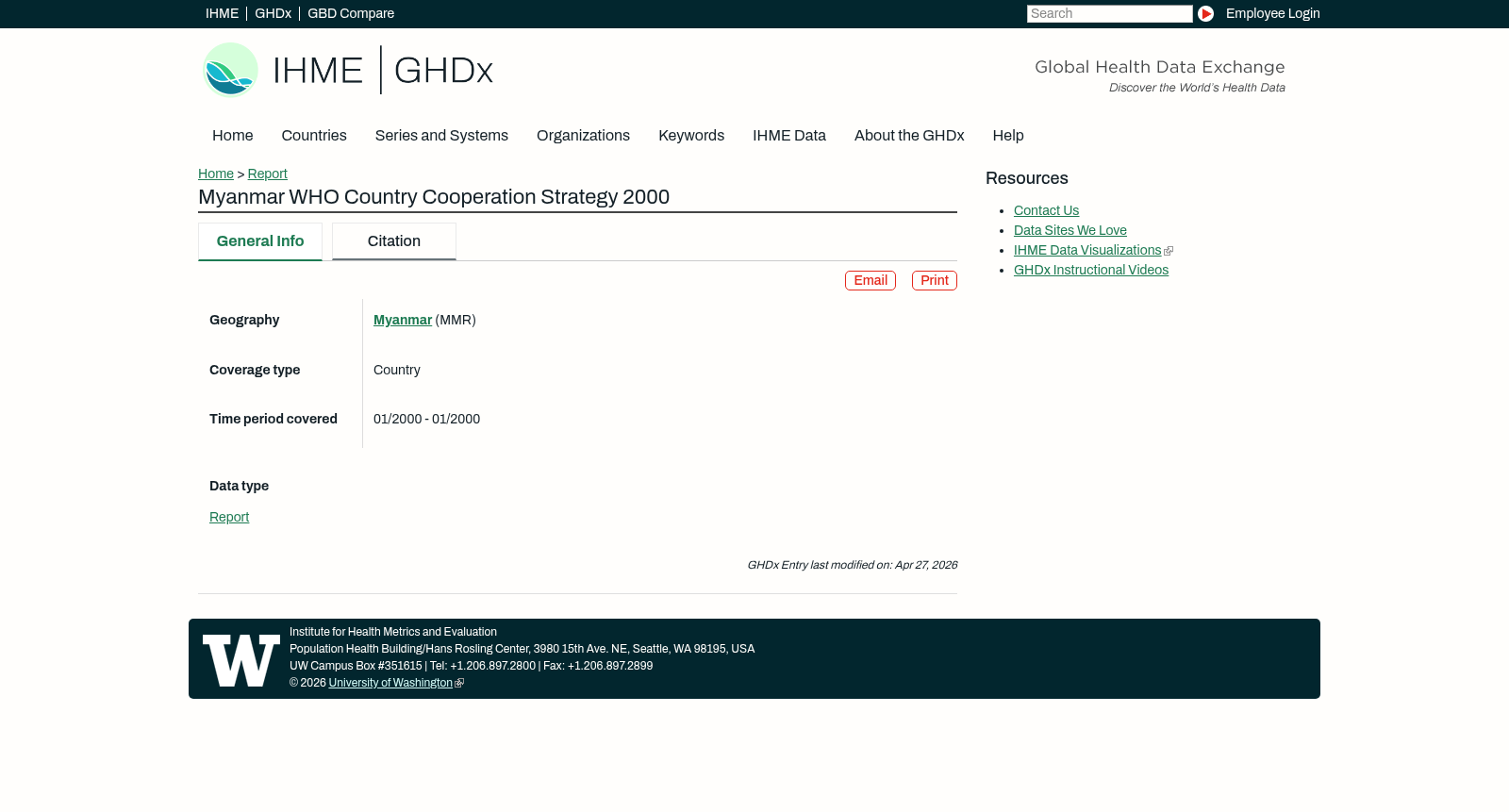Click Institute for Health Metrics and Evaluation text

pos(393,633)
